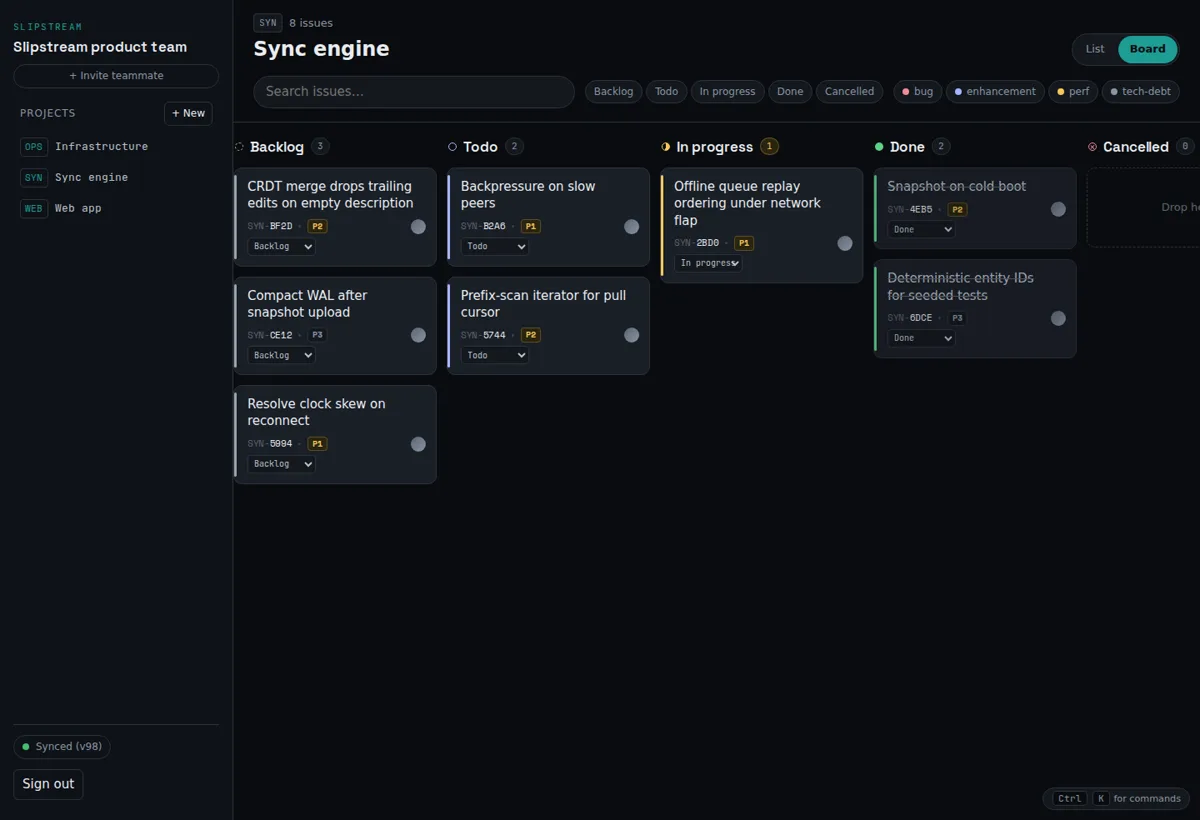Click the green sync status dot
Screen dimensions: 1200x820
pos(26,747)
